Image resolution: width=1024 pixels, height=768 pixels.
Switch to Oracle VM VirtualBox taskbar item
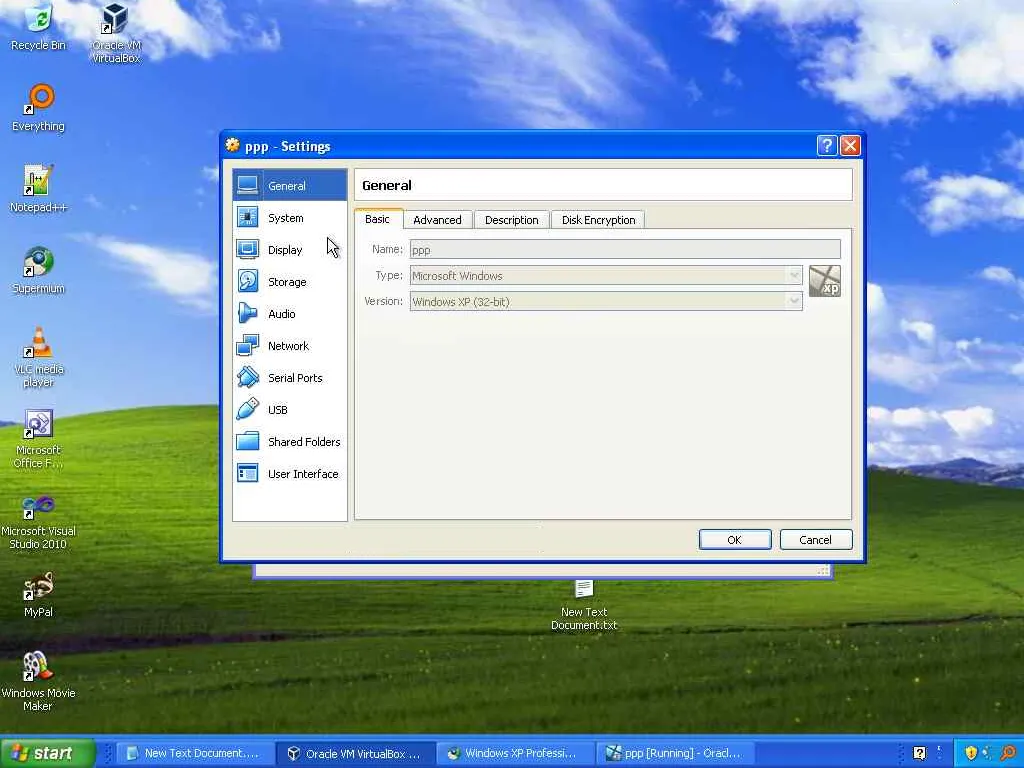[356, 754]
